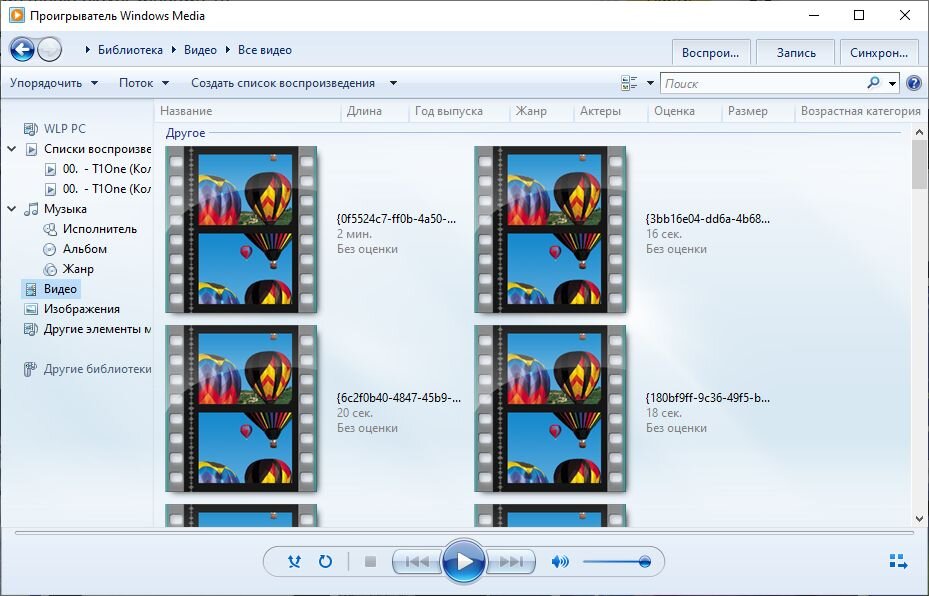
Task: Stop playback with the stop button
Action: 370,561
